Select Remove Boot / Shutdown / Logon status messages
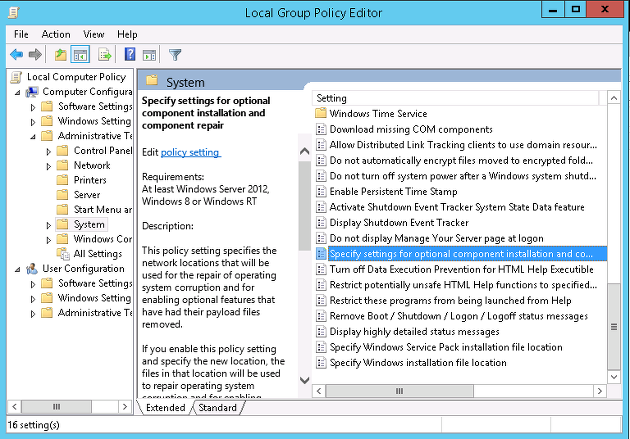The image size is (630, 439). [x=458, y=316]
